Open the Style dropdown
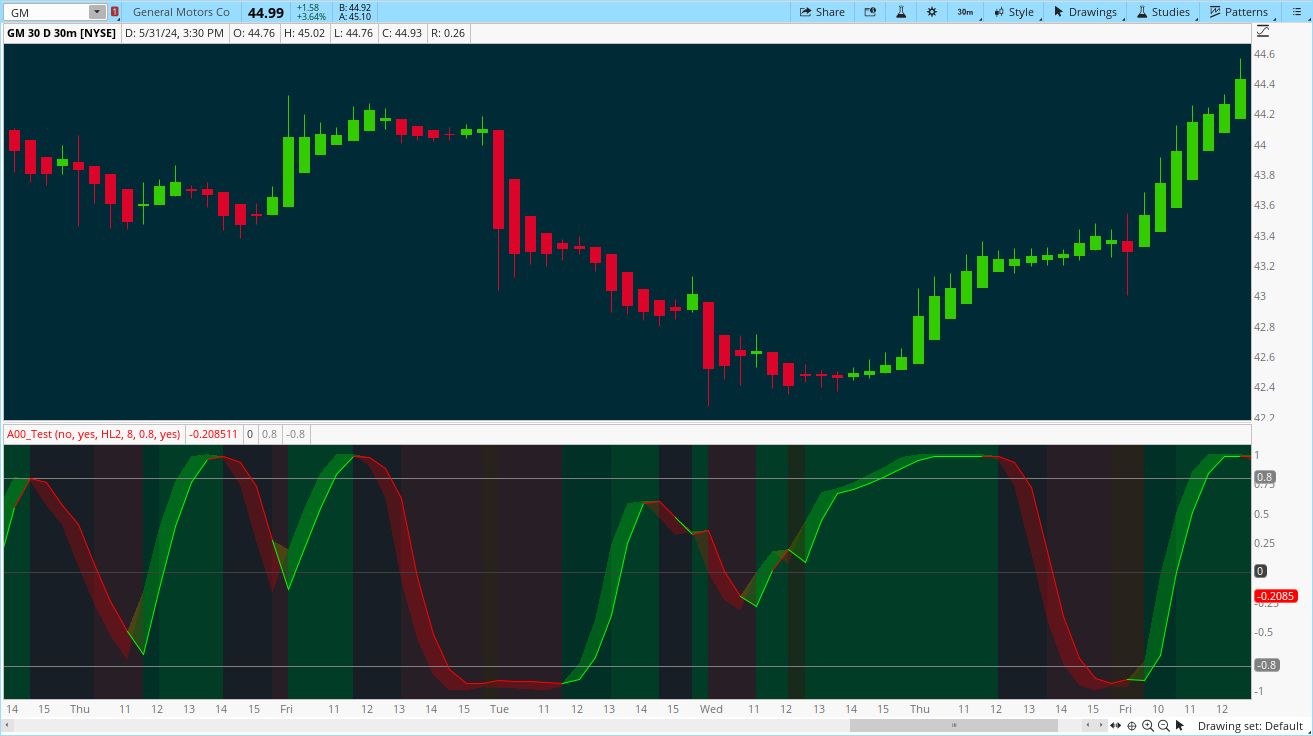The width and height of the screenshot is (1313, 736). [x=1013, y=12]
